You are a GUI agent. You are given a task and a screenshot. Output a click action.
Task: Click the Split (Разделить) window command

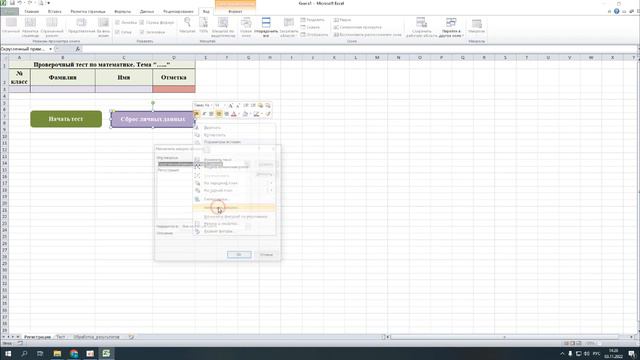tap(313, 20)
